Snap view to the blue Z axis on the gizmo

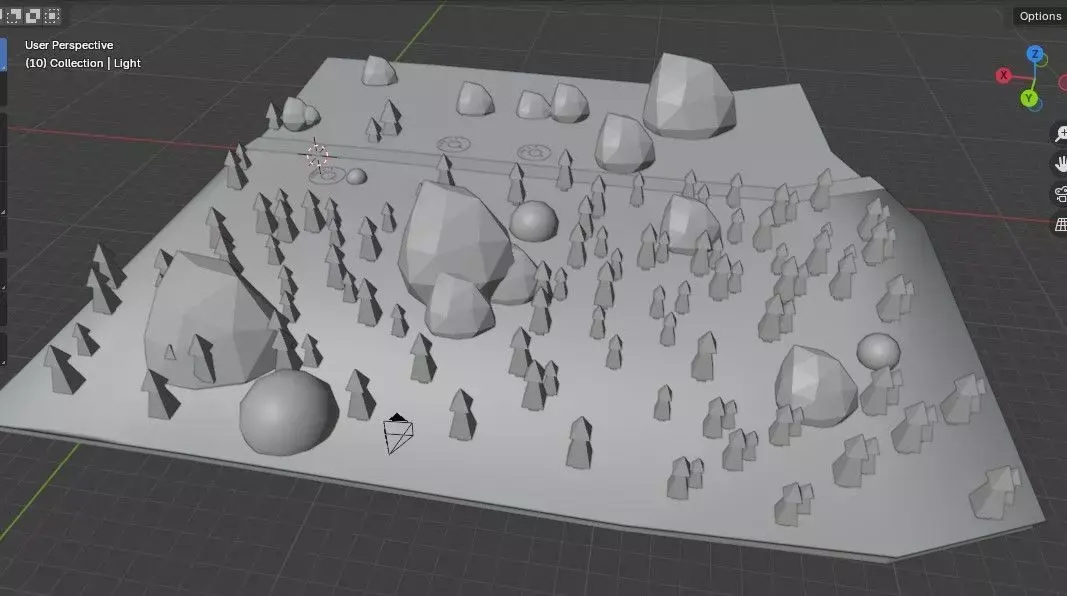pos(1035,54)
